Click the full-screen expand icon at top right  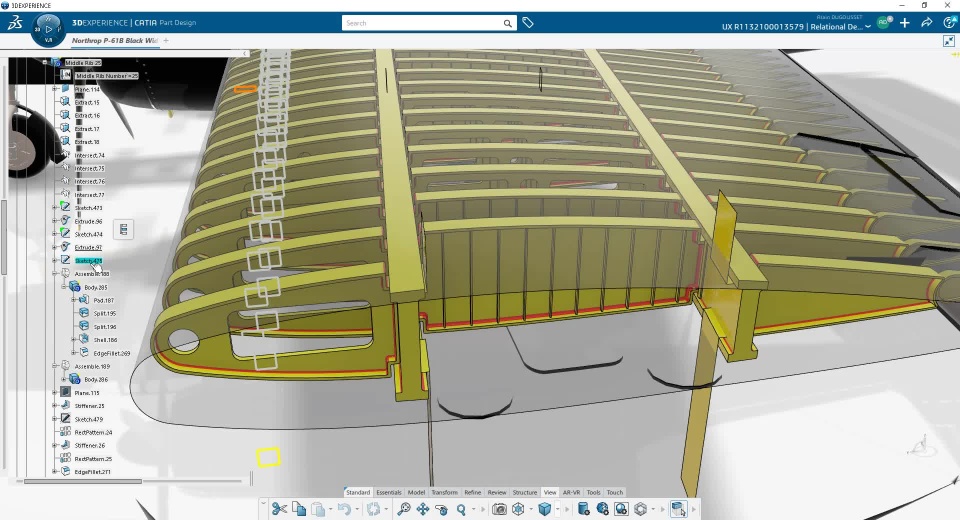point(949,41)
